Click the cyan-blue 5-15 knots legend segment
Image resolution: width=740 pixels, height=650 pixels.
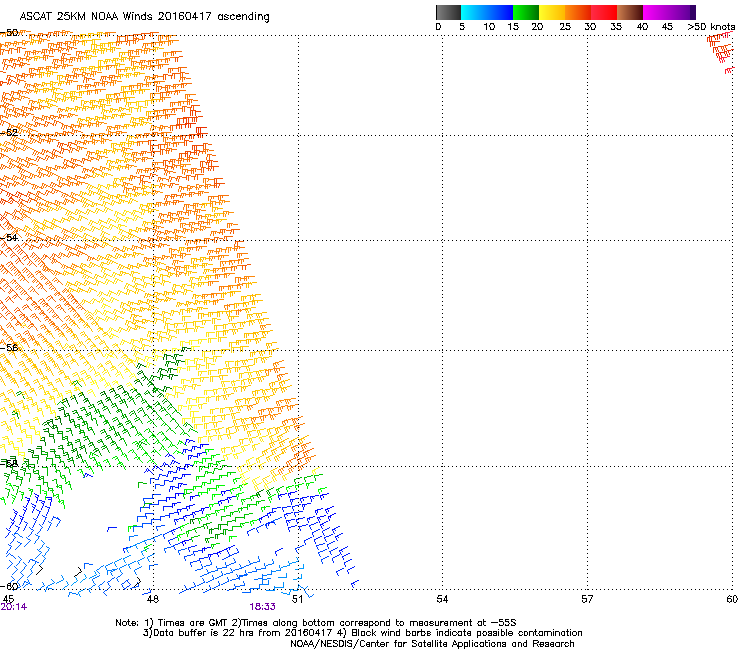tap(487, 12)
